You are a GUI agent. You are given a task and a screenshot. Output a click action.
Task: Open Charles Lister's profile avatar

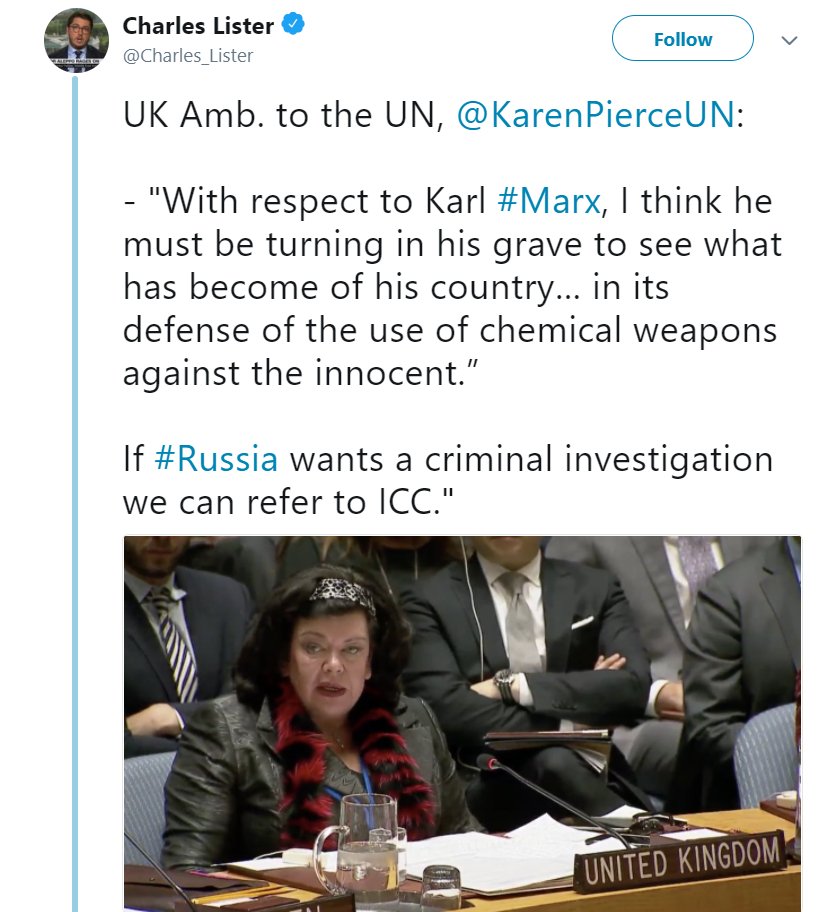pyautogui.click(x=76, y=40)
